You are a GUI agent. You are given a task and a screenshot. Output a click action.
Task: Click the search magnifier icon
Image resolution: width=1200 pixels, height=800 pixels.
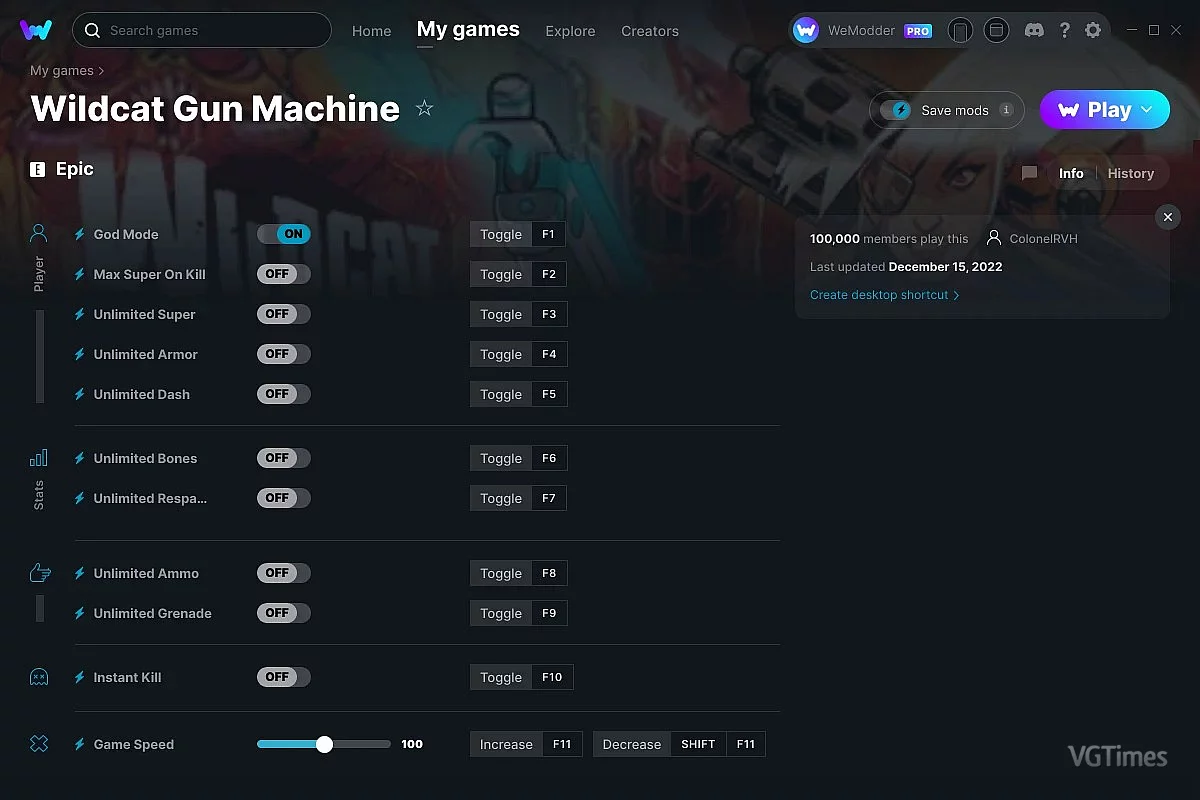[92, 30]
